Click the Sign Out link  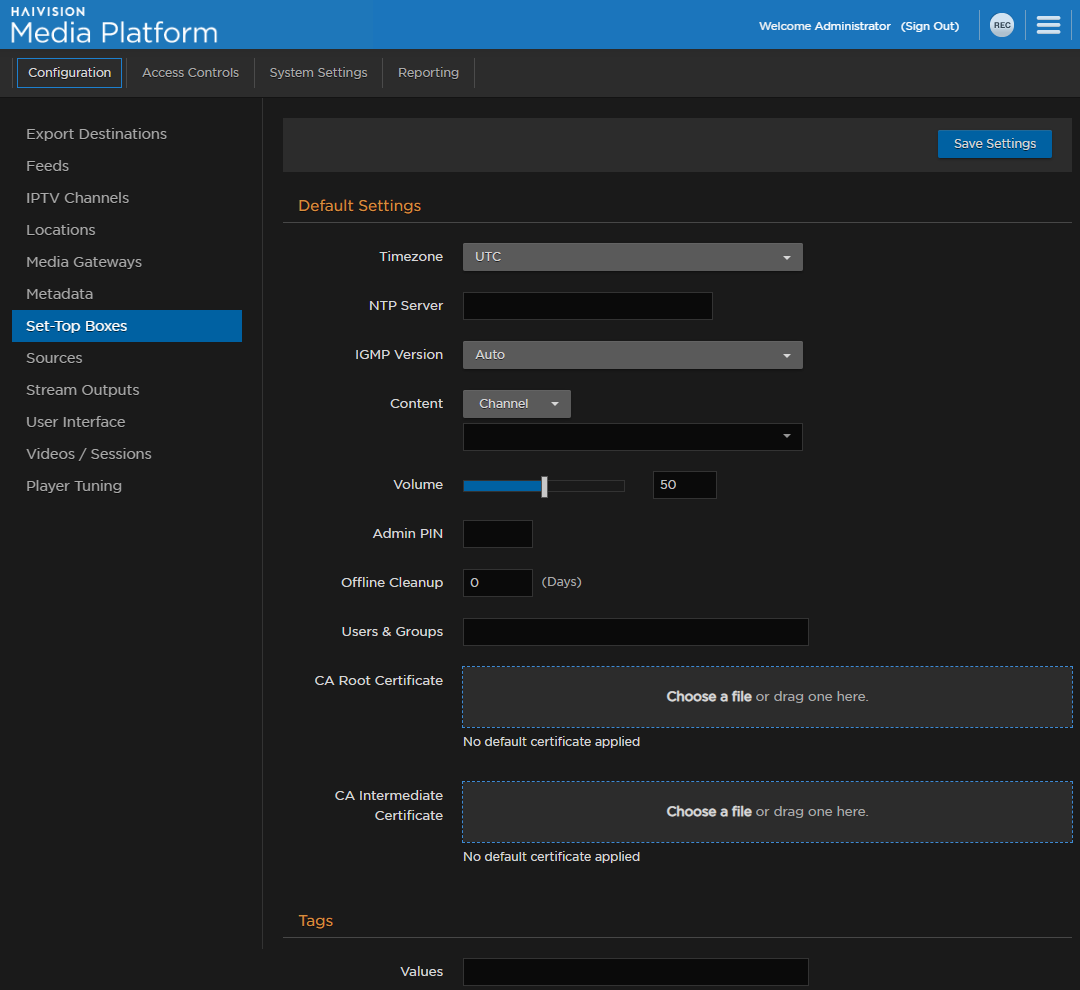click(929, 26)
